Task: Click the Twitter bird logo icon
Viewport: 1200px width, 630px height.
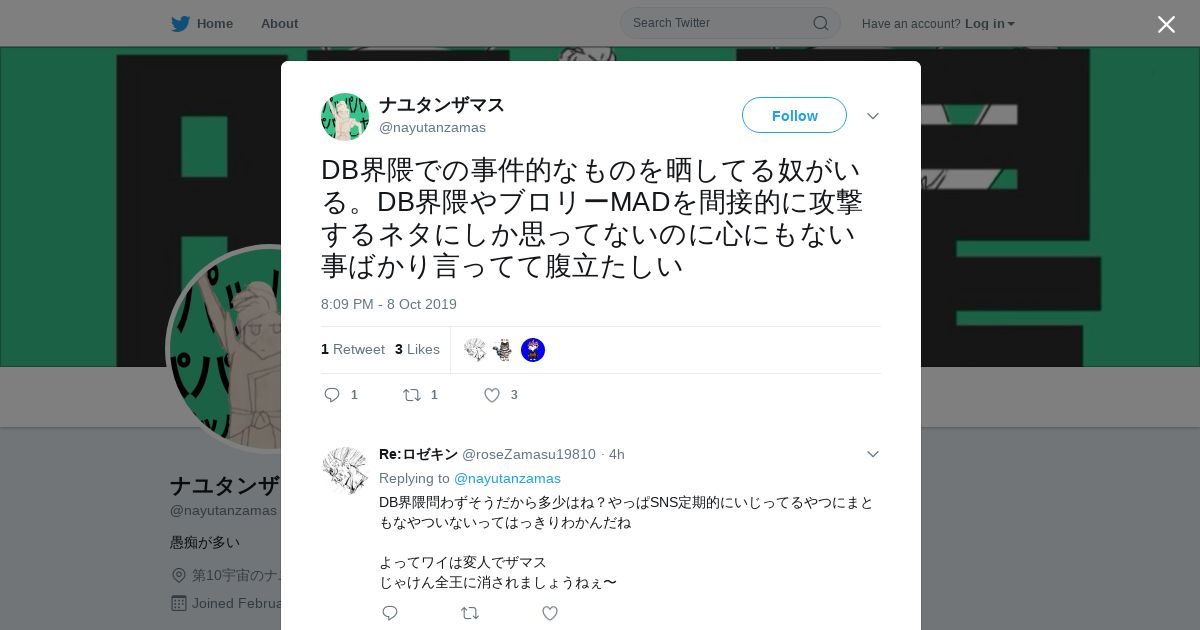Action: pos(180,23)
